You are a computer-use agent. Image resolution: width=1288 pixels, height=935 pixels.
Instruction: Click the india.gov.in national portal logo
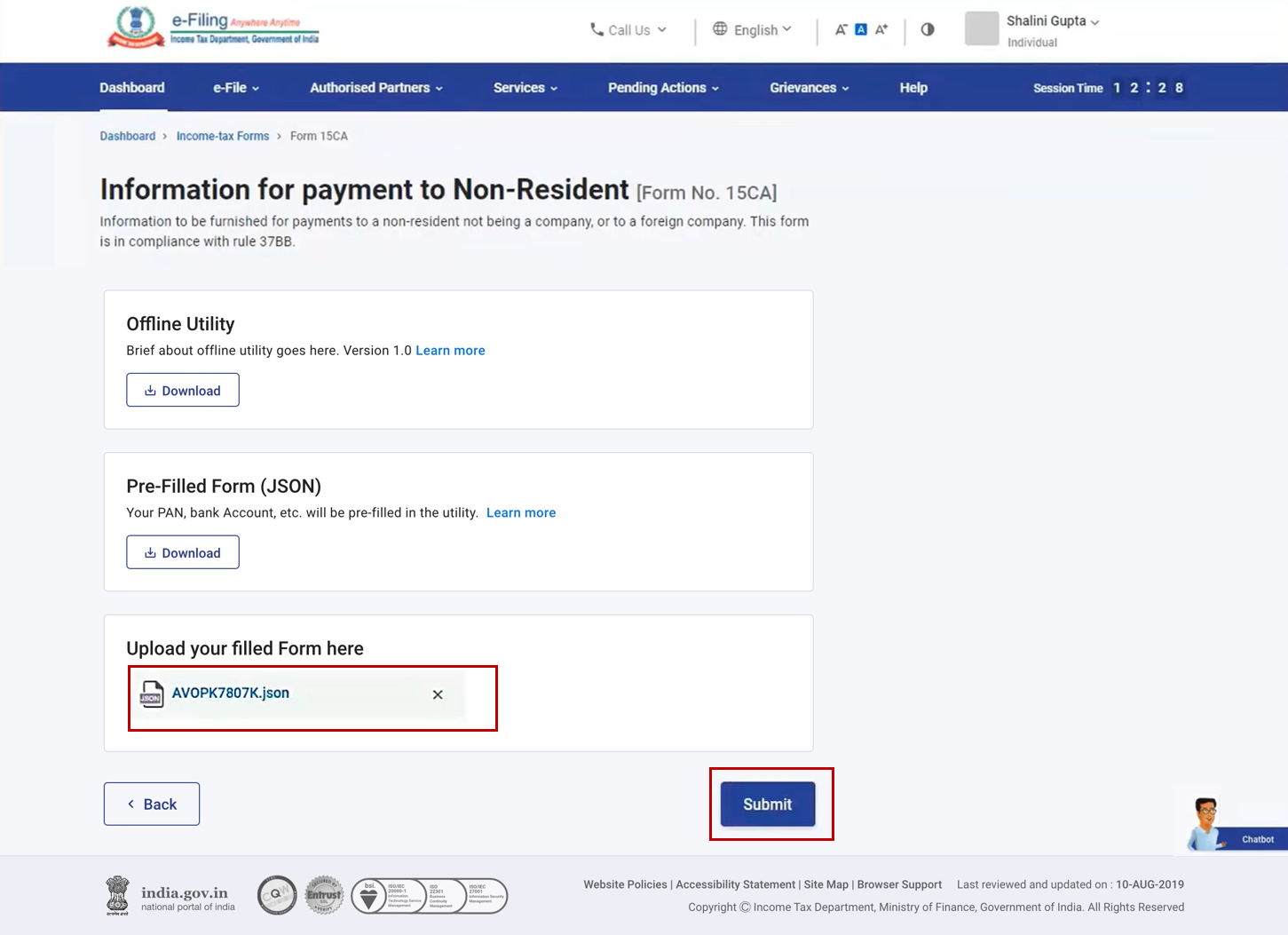[x=170, y=896]
